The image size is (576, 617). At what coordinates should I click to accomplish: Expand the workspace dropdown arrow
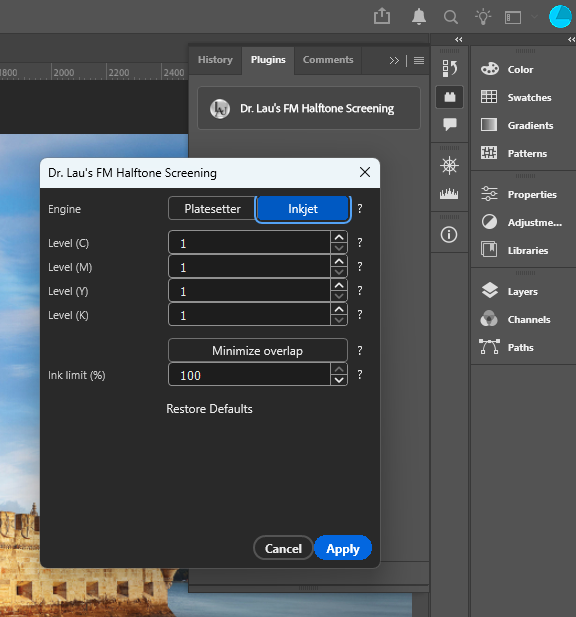(x=534, y=17)
